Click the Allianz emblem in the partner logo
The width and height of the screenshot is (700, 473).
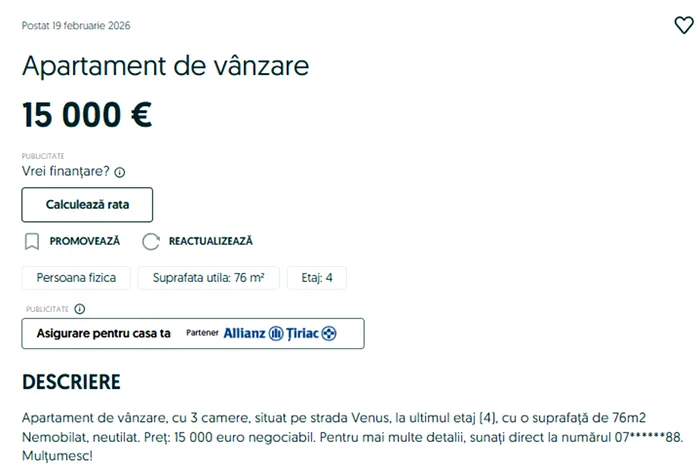[x=275, y=333]
